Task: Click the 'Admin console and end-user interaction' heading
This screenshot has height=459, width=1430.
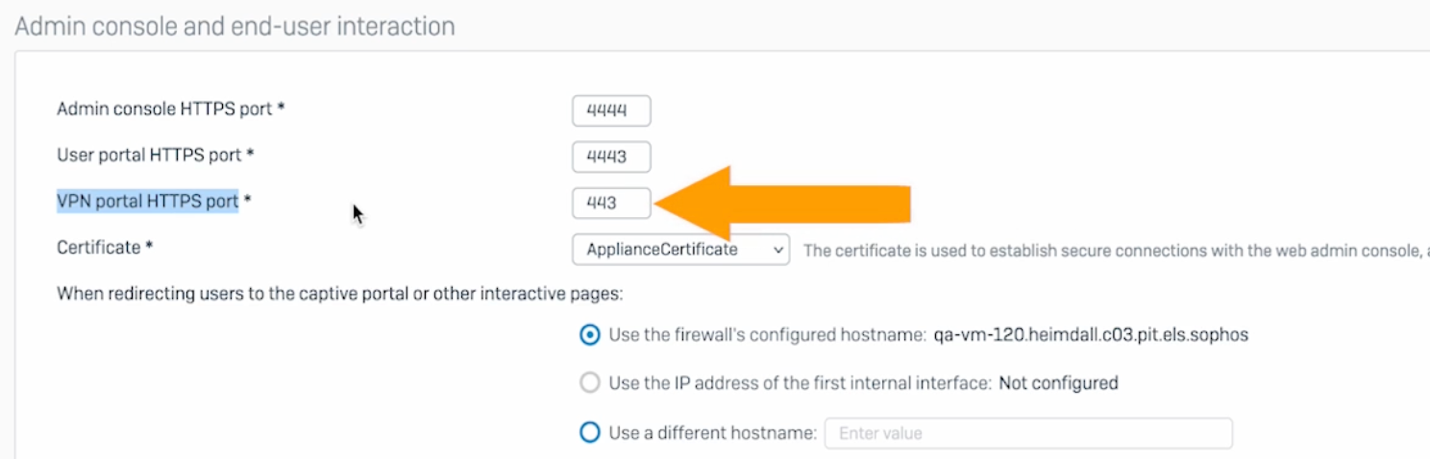Action: click(235, 26)
